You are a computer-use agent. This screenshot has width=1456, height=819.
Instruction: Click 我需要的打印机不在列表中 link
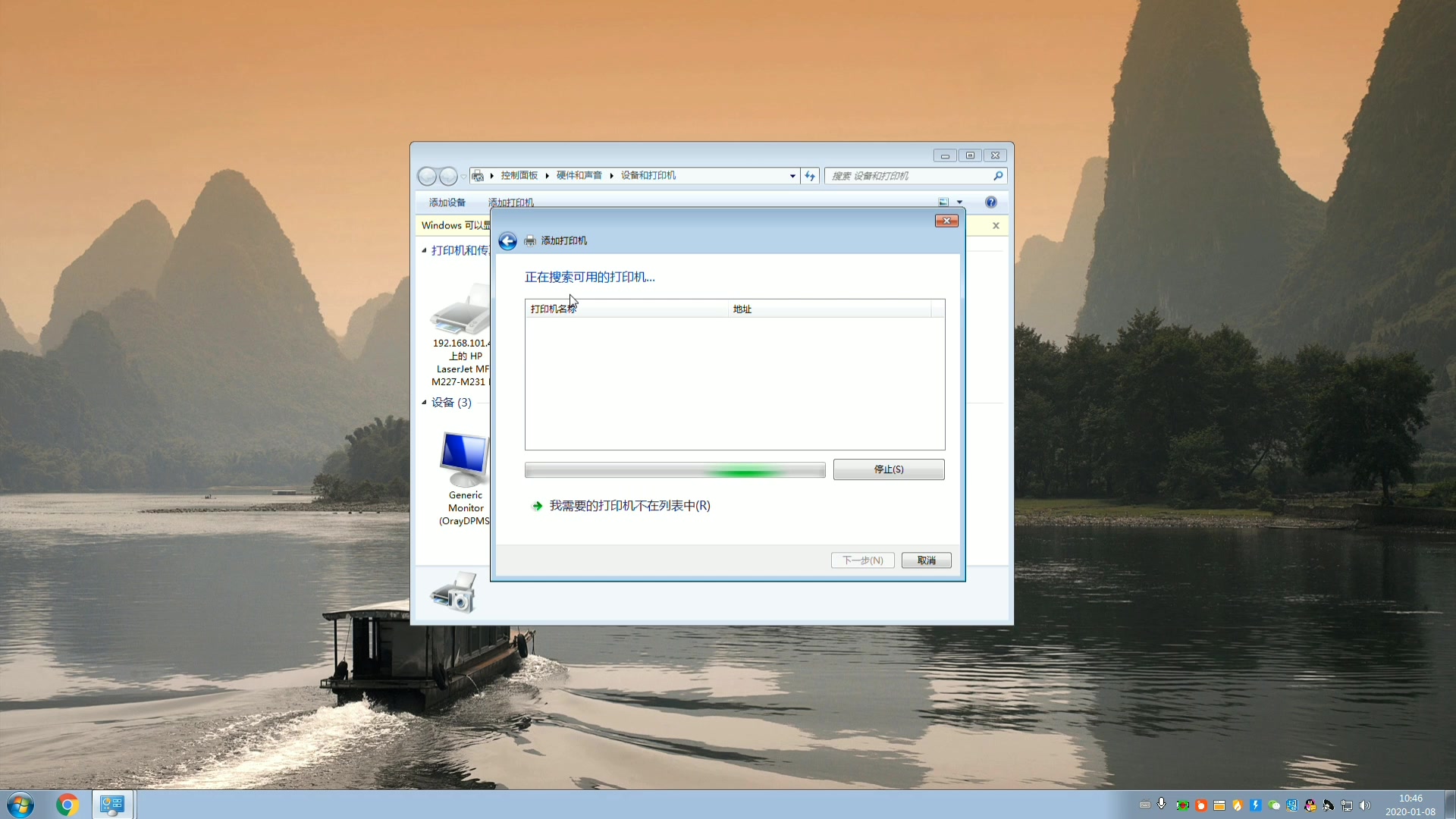pyautogui.click(x=629, y=506)
